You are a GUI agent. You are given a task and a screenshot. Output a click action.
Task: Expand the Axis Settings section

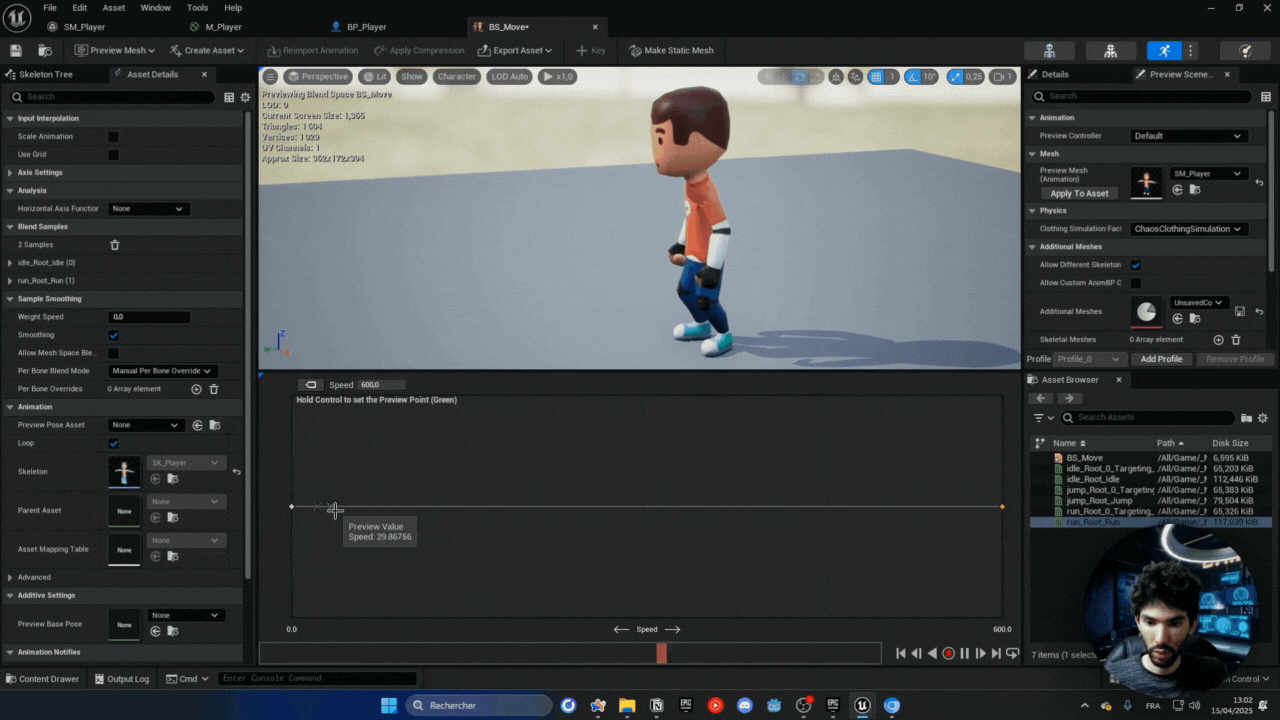coord(10,173)
